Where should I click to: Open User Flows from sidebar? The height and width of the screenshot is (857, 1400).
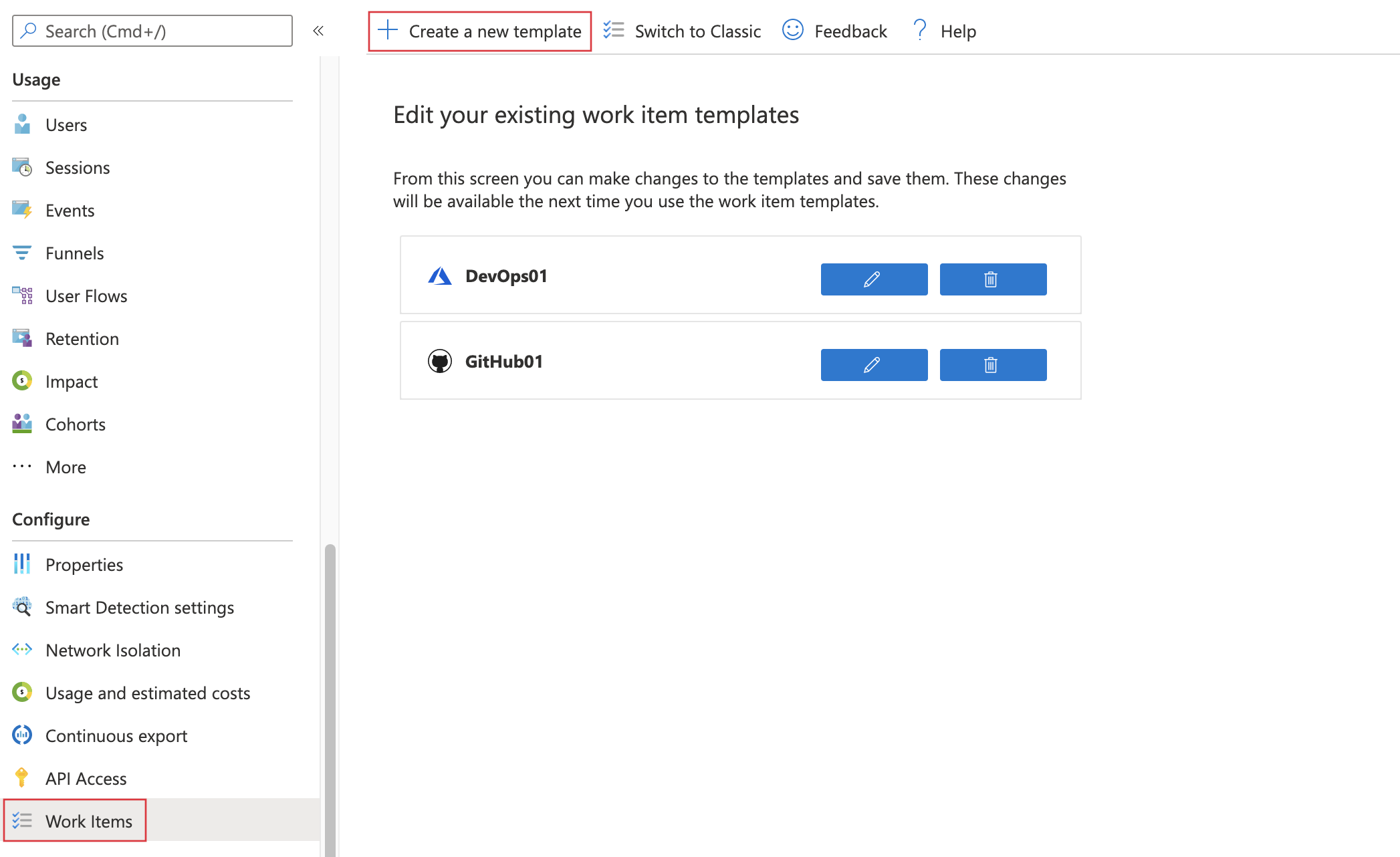86,296
